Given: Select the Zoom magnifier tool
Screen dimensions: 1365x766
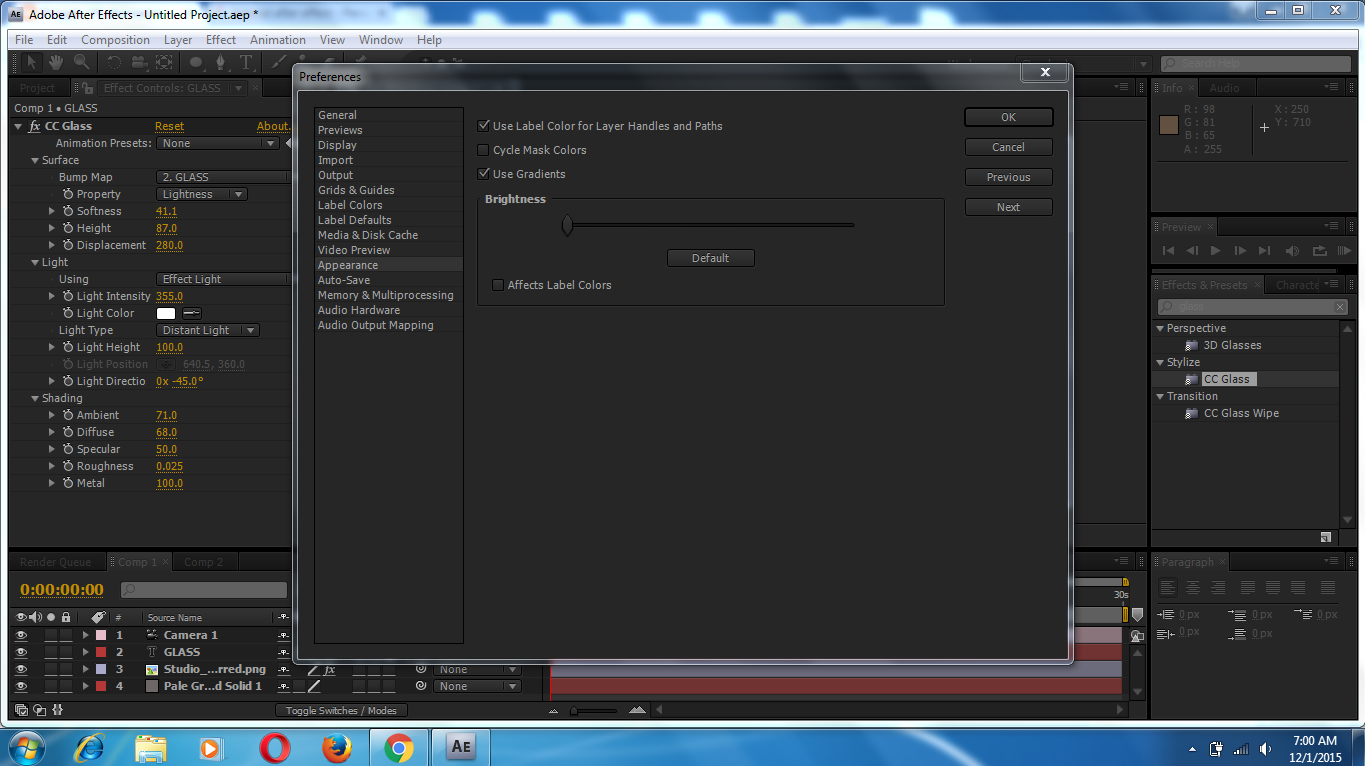Looking at the screenshot, I should pos(81,62).
